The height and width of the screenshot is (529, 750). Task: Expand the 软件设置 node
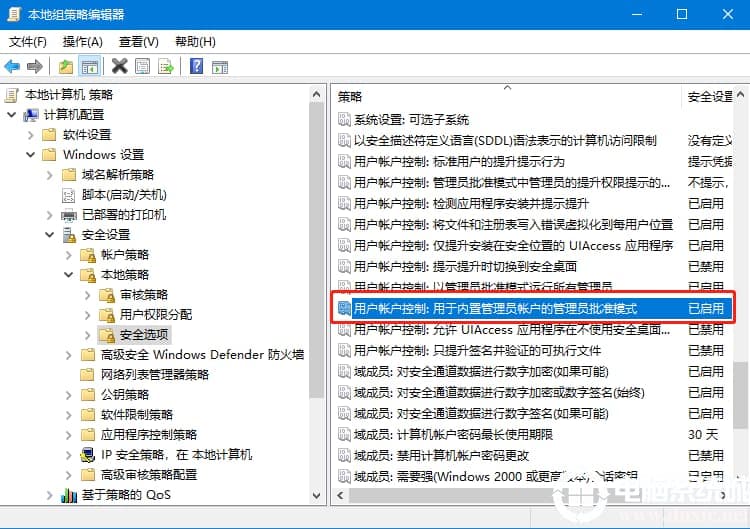pos(31,135)
